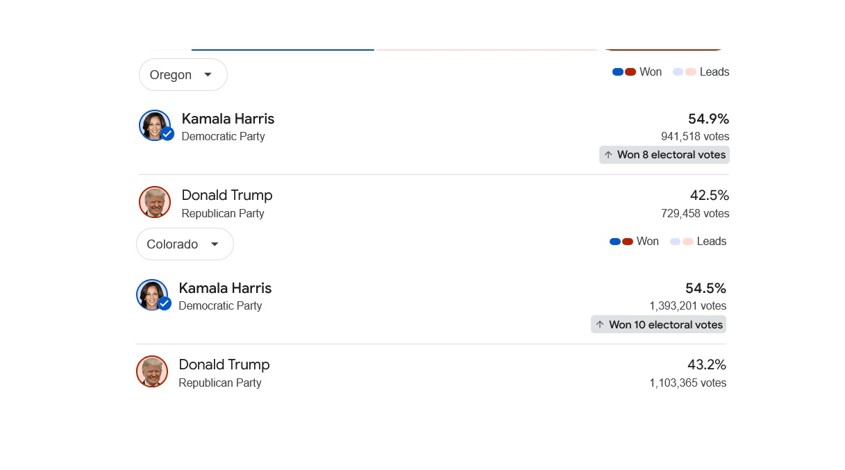Click up arrow icon in Won 10 badge
Image resolution: width=845 pixels, height=470 pixels.
(x=600, y=324)
